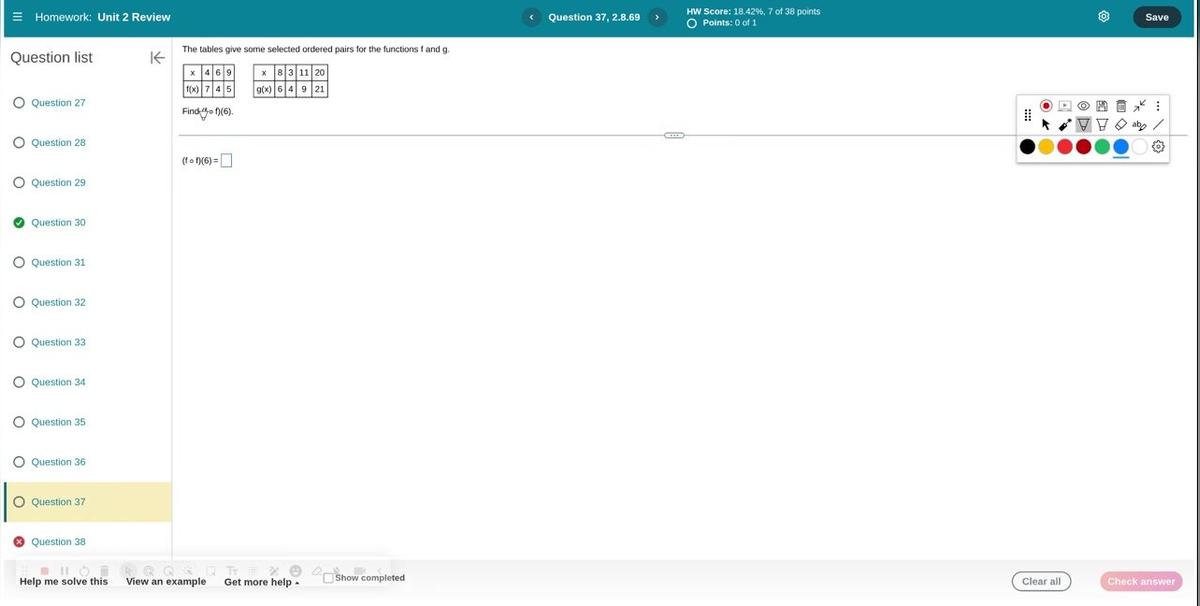Screen dimensions: 1200x606
Task: Click the Save button
Action: click(x=1156, y=17)
